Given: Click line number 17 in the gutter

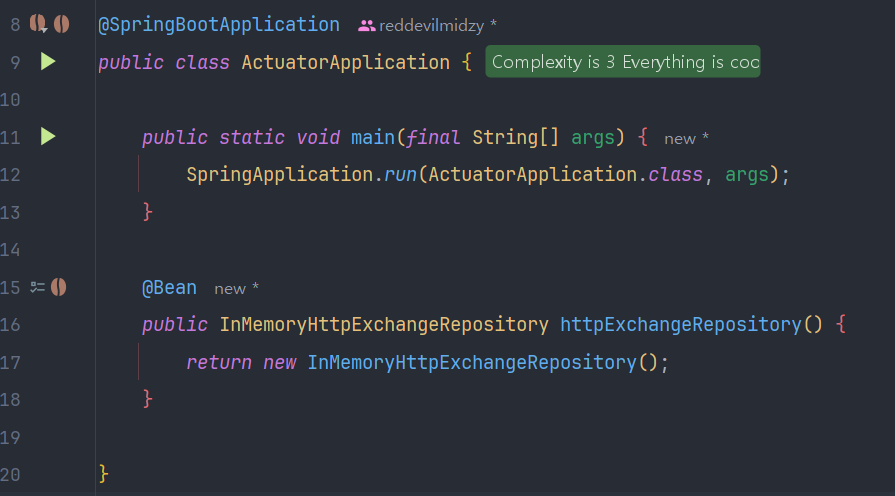Looking at the screenshot, I should tap(11, 362).
